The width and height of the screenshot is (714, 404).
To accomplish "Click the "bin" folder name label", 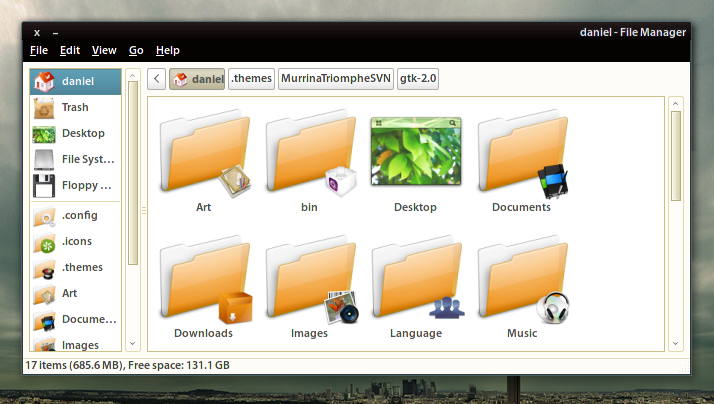I will pos(309,207).
